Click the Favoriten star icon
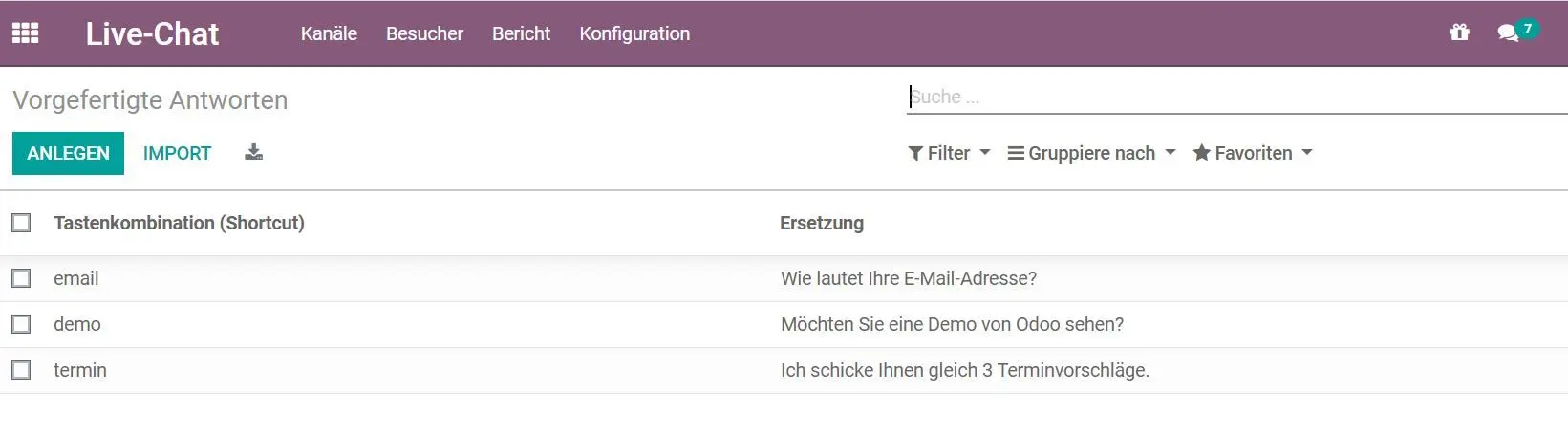This screenshot has height=436, width=1568. (1201, 153)
